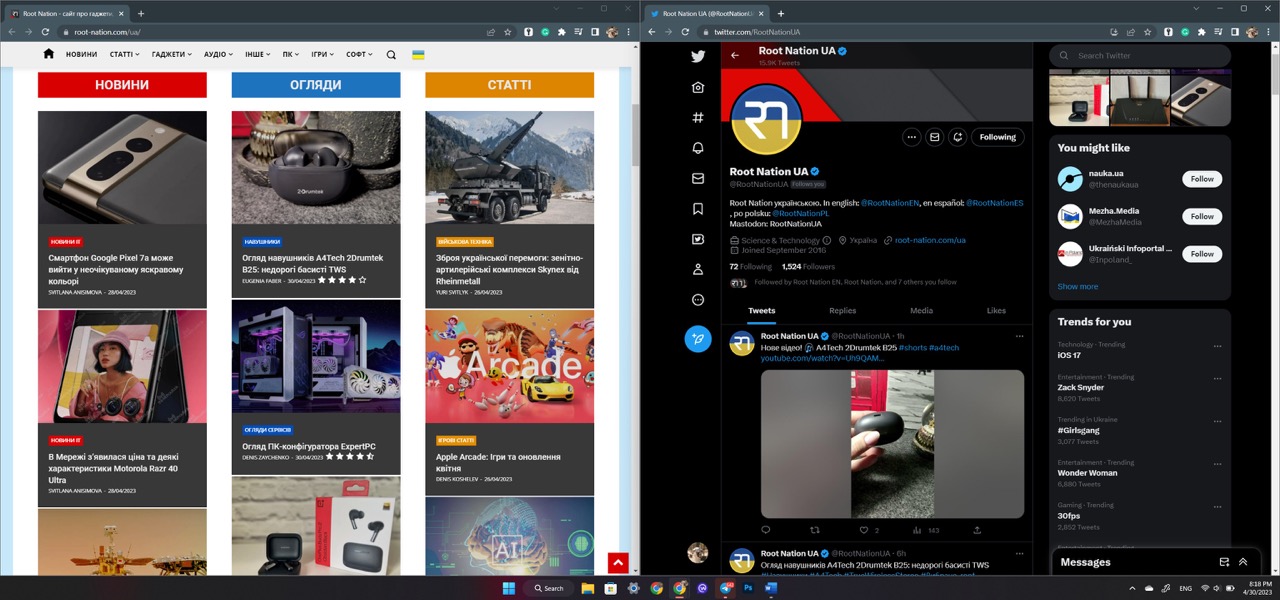The height and width of the screenshot is (600, 1280).
Task: Open a new tab in root-nation window
Action: point(140,13)
